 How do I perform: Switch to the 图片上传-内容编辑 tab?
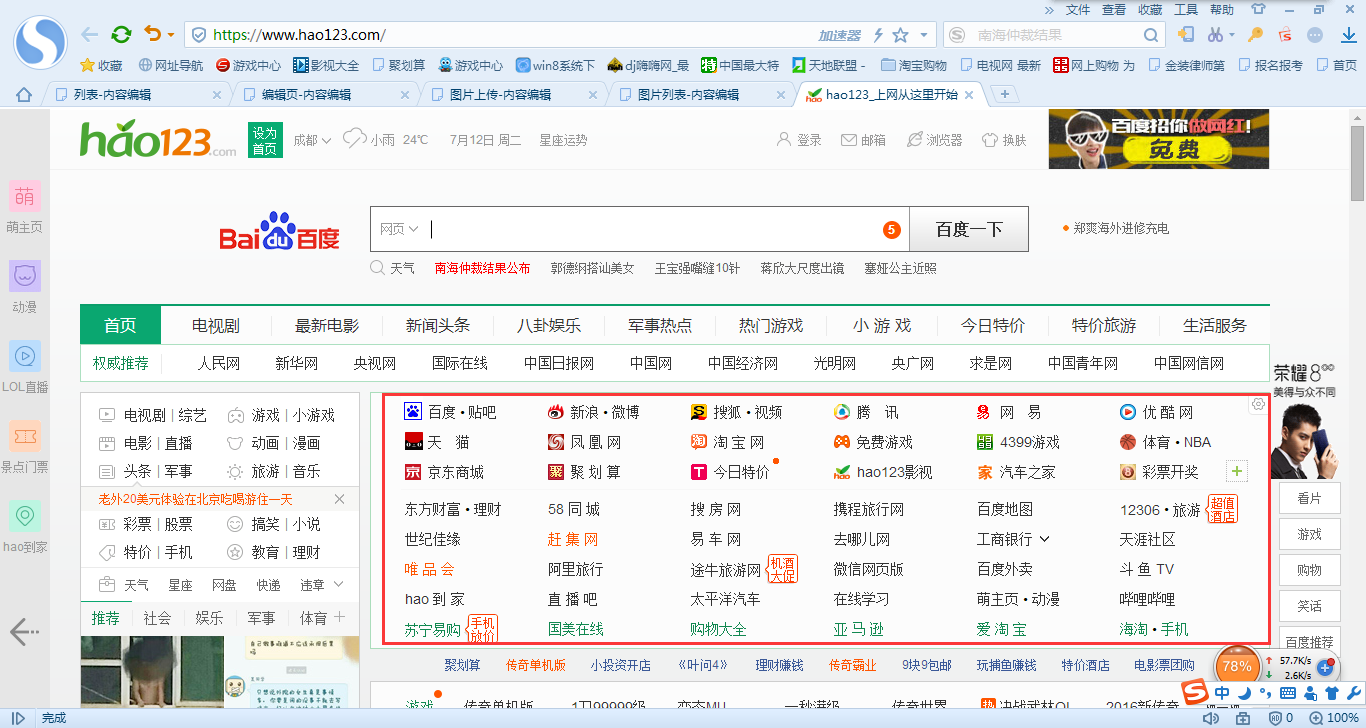point(511,95)
